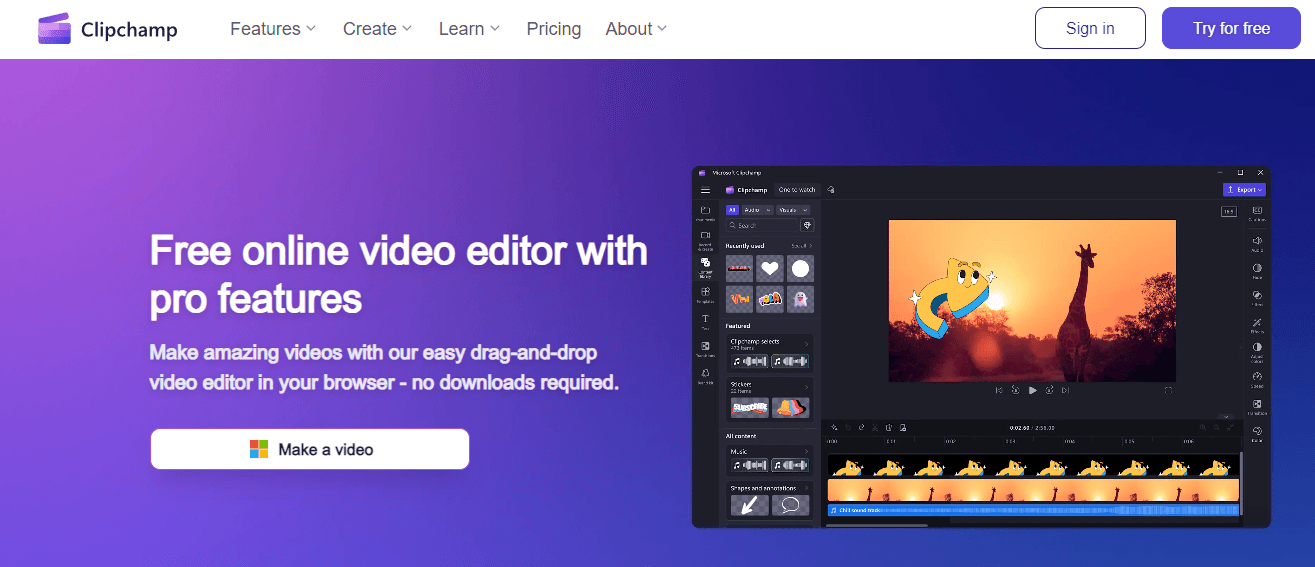Viewport: 1315px width, 567px height.
Task: Open the Pricing page
Action: pos(553,29)
